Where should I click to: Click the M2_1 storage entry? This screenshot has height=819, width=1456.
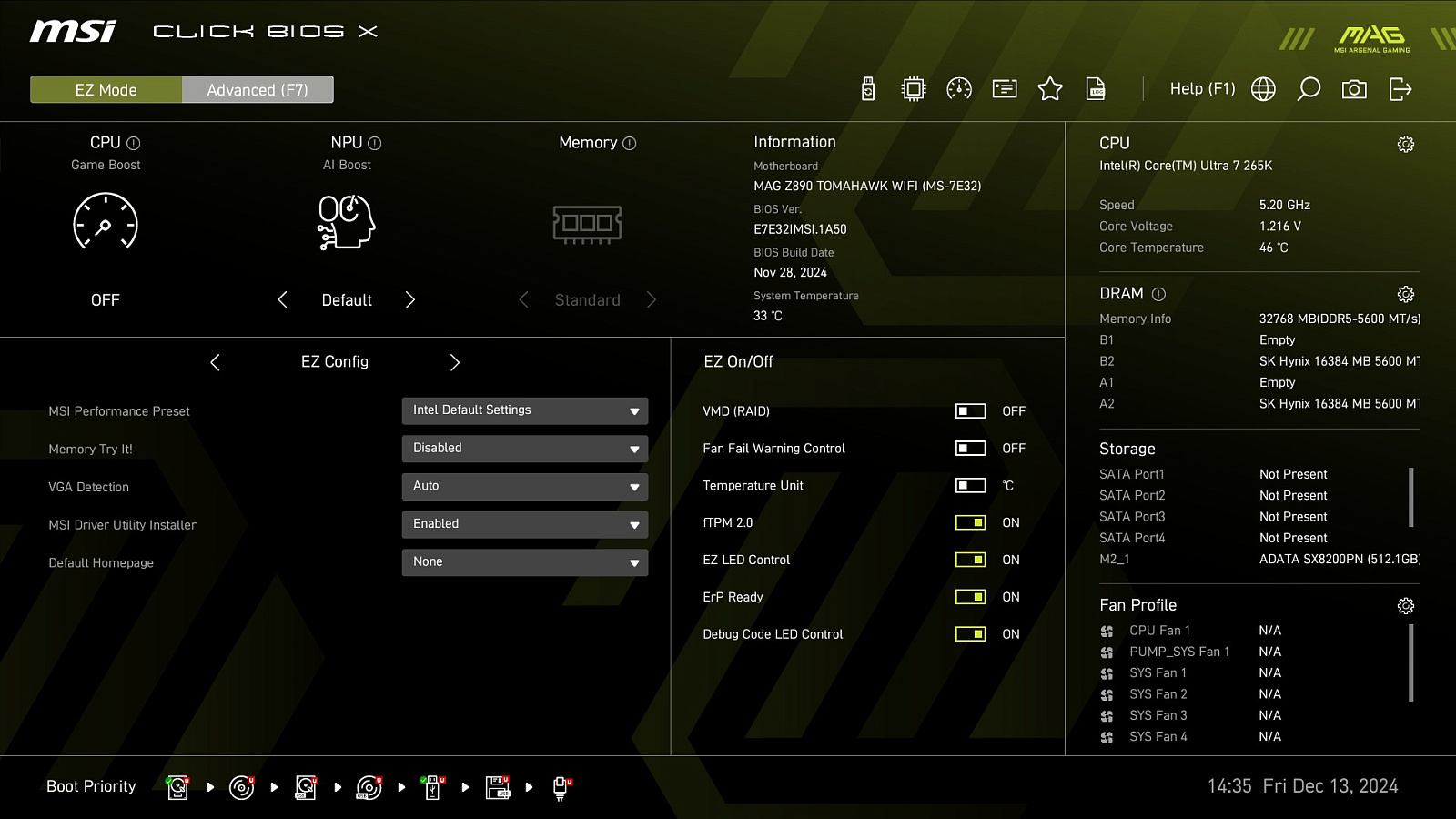point(1259,560)
